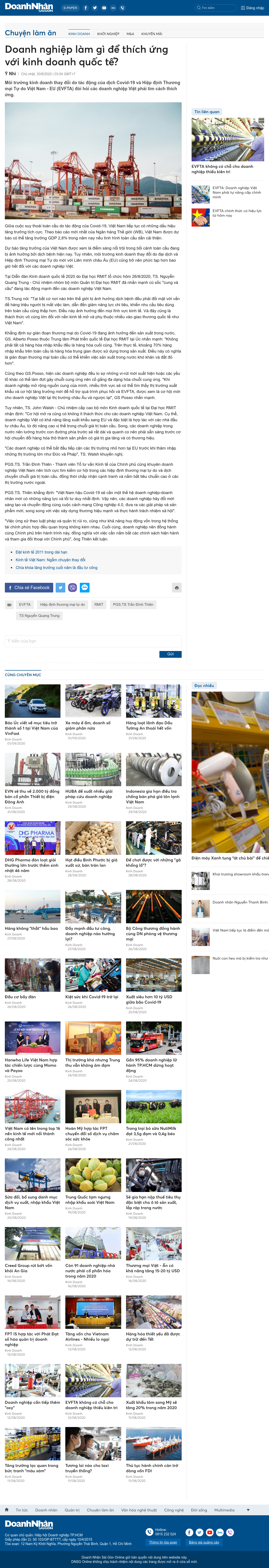Switch to the KHUYẾN MÃI tab
This screenshot has width=269, height=1568.
pyautogui.click(x=151, y=34)
